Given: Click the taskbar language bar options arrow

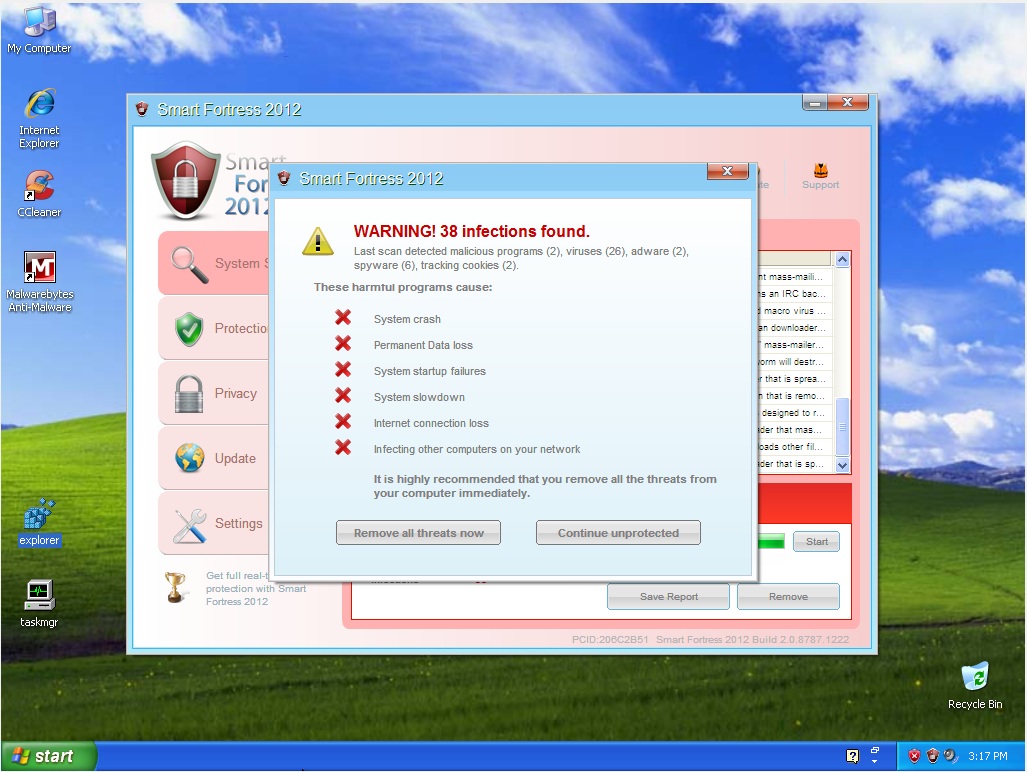Looking at the screenshot, I should tap(874, 762).
